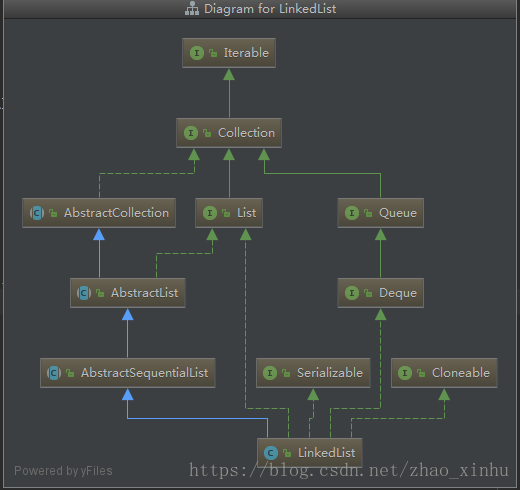The image size is (520, 490).
Task: Select the Cloneable interface node
Action: [444, 373]
